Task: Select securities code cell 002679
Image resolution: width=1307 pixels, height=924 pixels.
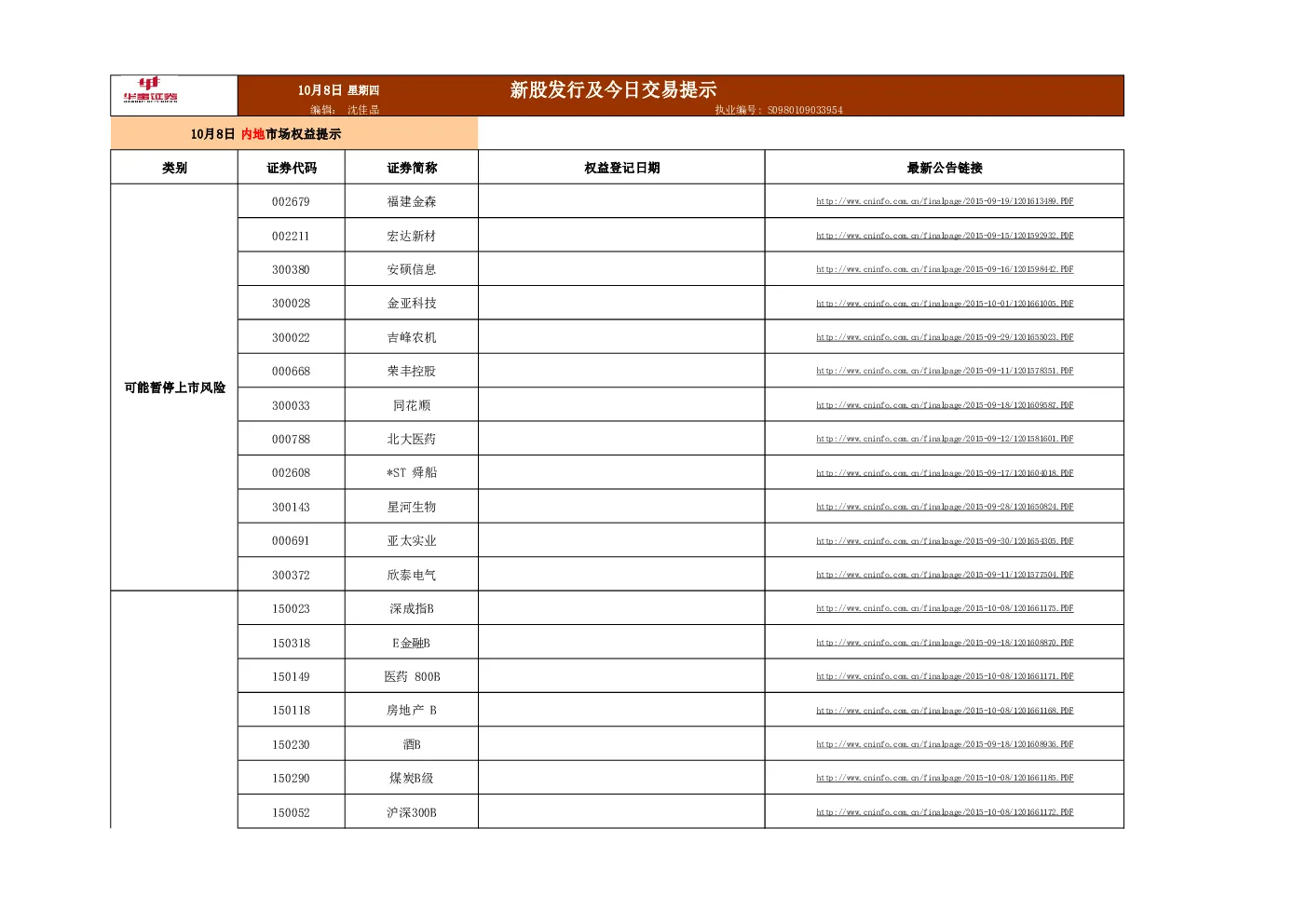Action: point(292,201)
